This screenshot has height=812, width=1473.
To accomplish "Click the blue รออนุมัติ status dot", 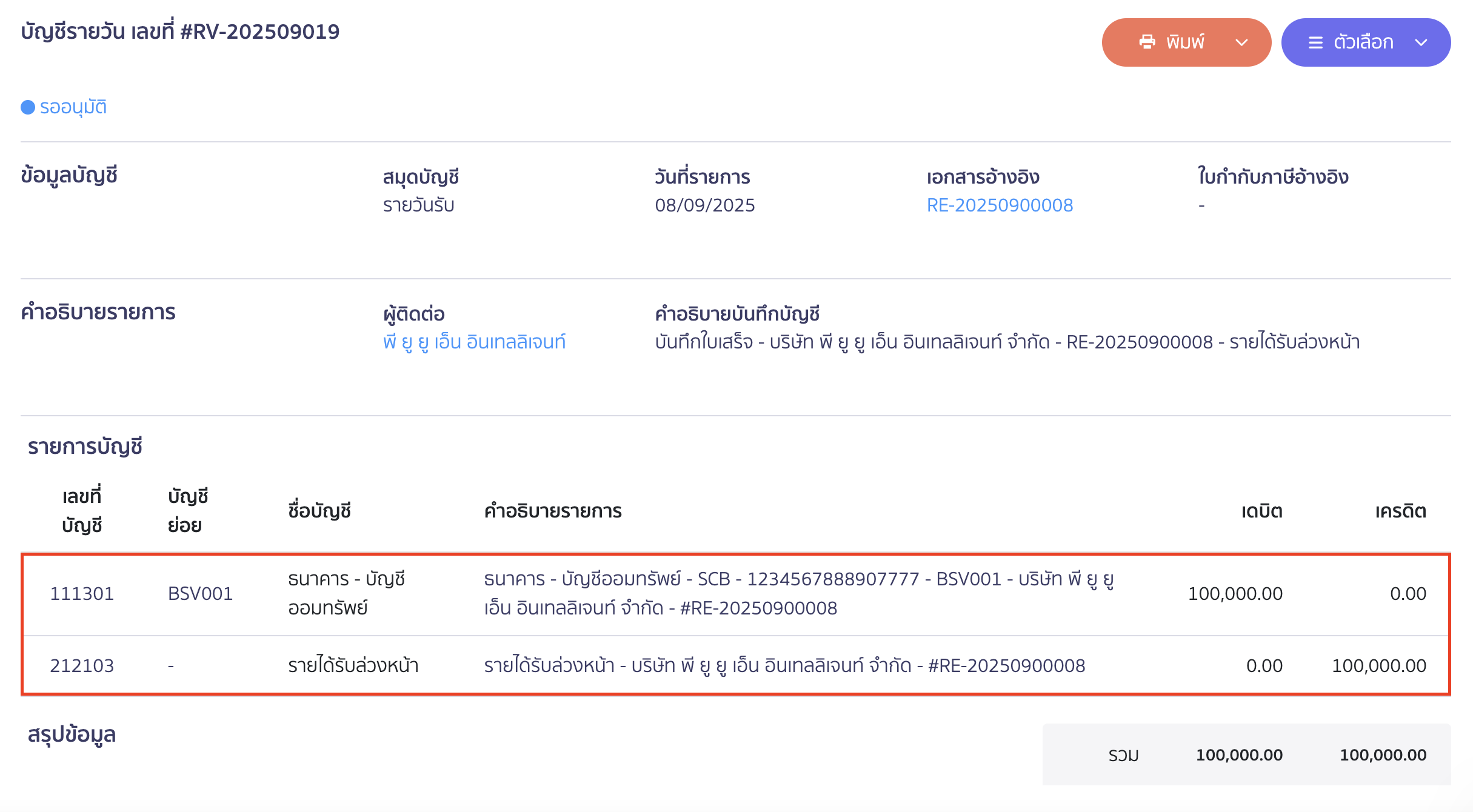I will tap(28, 107).
